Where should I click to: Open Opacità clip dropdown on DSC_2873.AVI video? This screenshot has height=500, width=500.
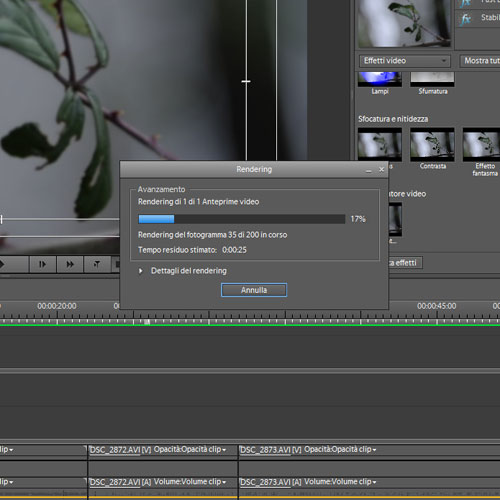[374, 450]
